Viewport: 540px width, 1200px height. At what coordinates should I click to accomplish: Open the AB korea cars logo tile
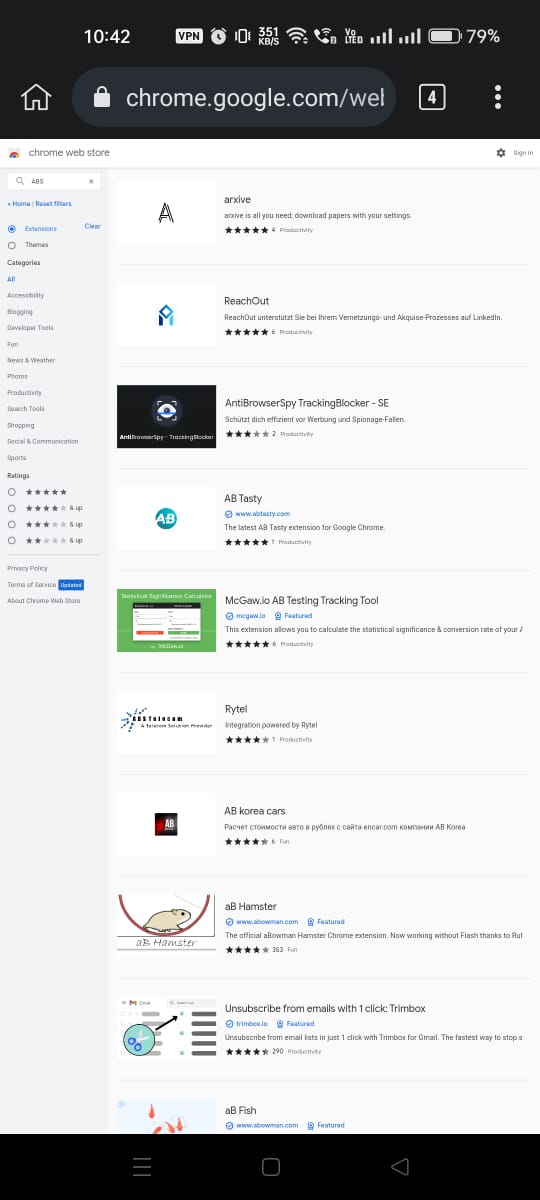pyautogui.click(x=166, y=824)
